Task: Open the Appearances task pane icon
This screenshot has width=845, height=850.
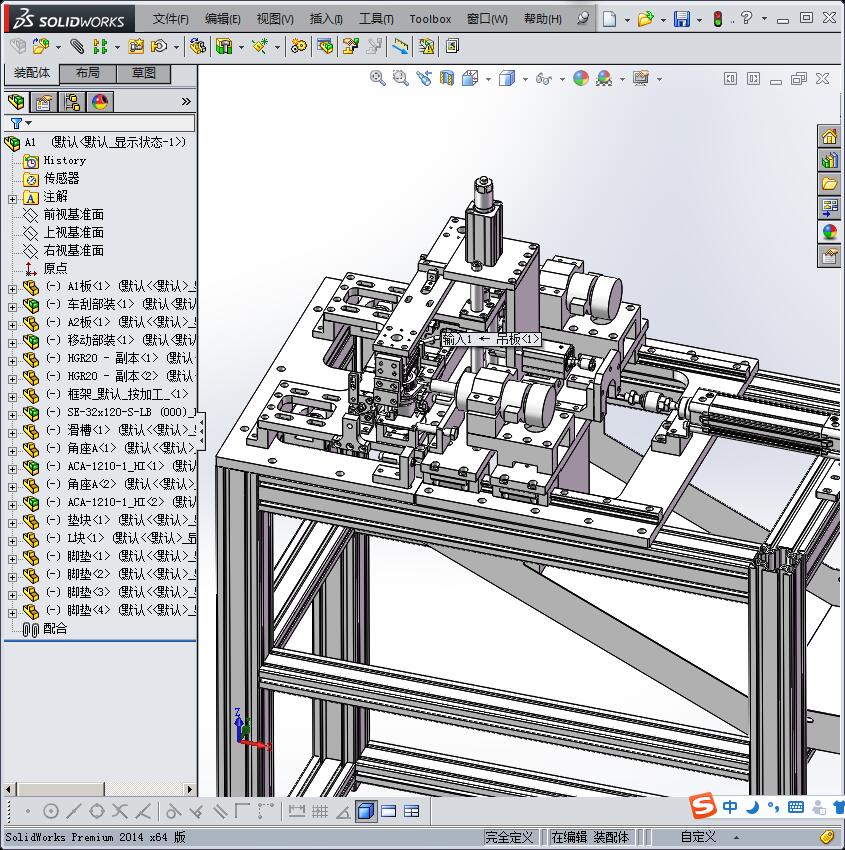Action: pyautogui.click(x=829, y=232)
